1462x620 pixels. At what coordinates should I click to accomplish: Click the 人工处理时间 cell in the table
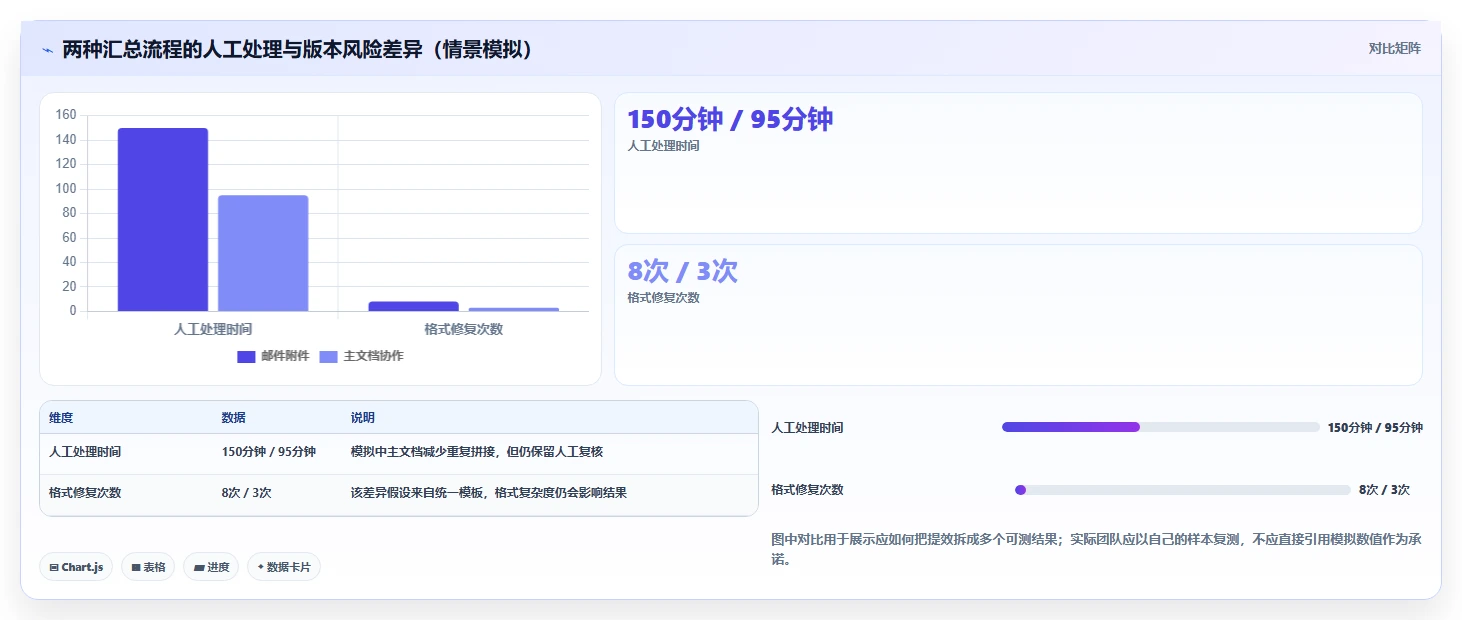85,452
